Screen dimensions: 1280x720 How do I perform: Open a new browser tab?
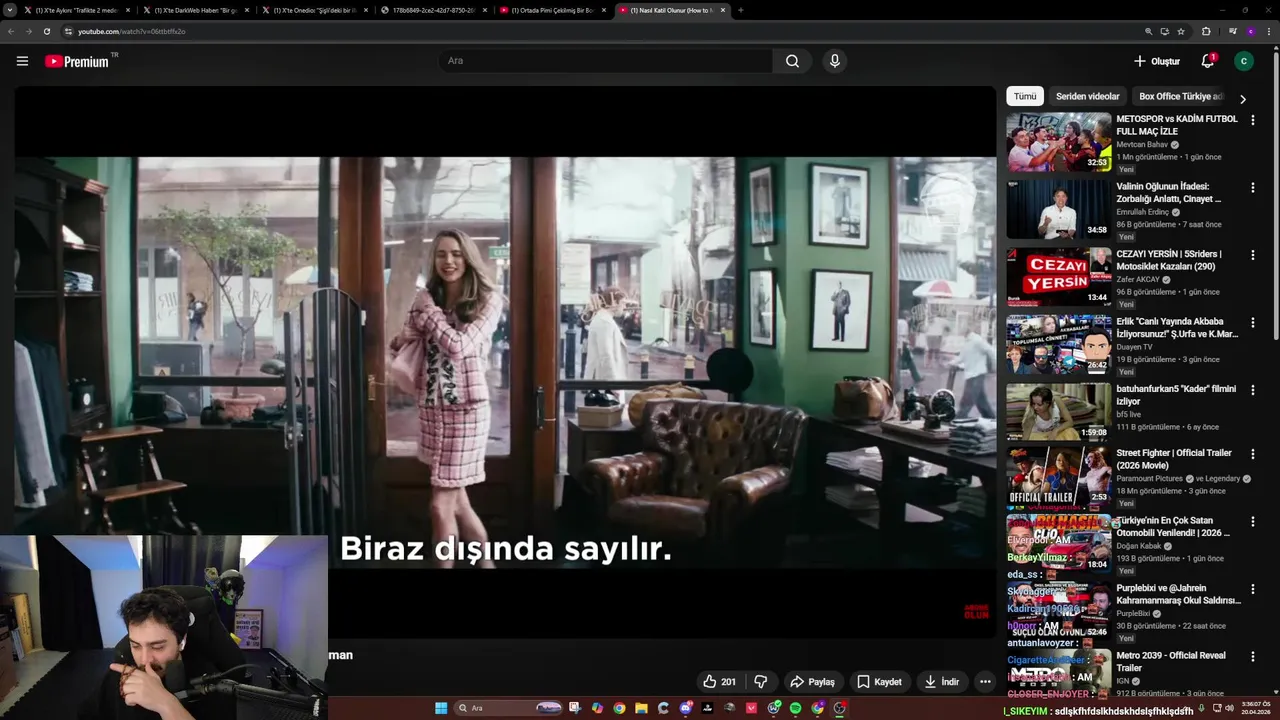click(x=740, y=10)
